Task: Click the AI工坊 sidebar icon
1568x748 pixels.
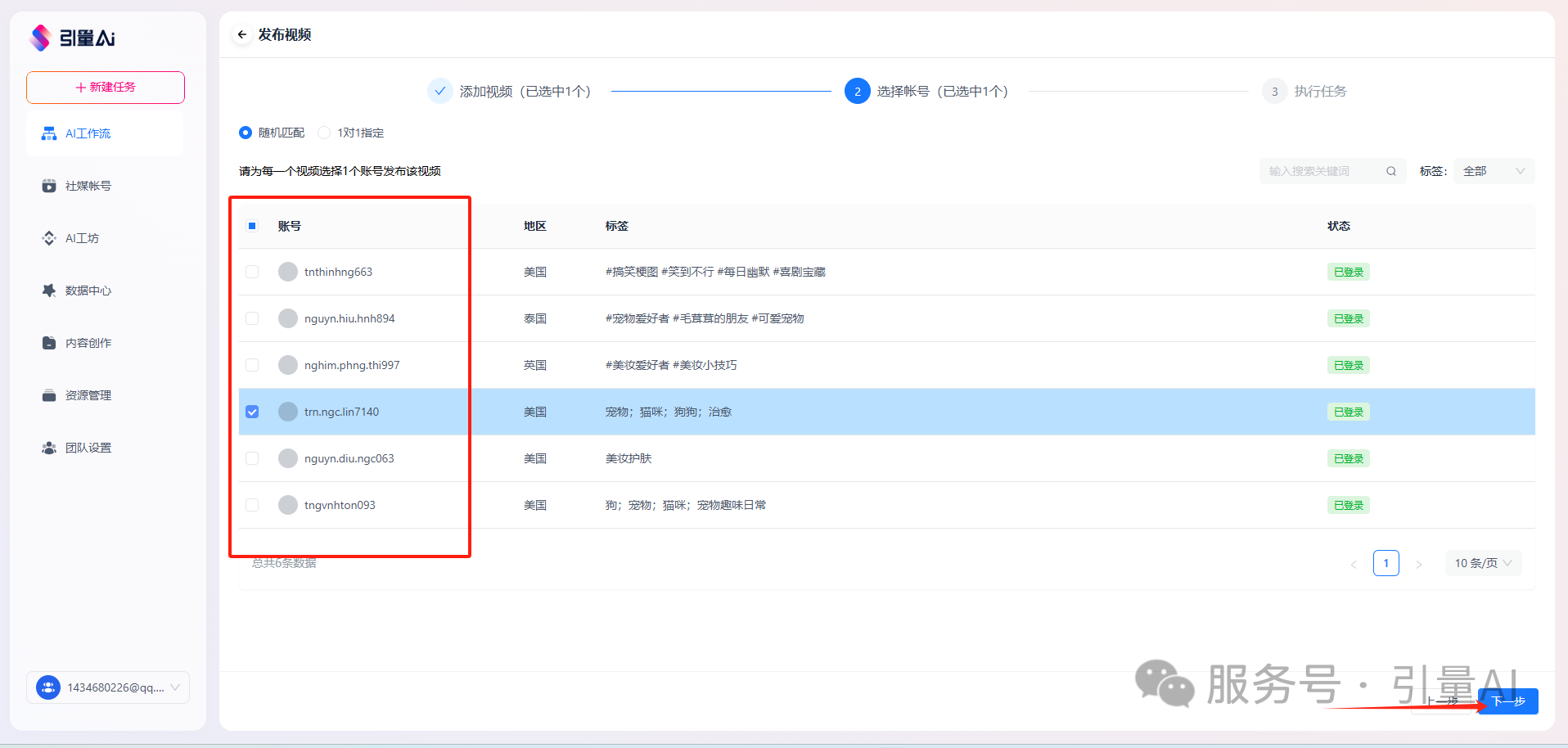Action: tap(49, 238)
